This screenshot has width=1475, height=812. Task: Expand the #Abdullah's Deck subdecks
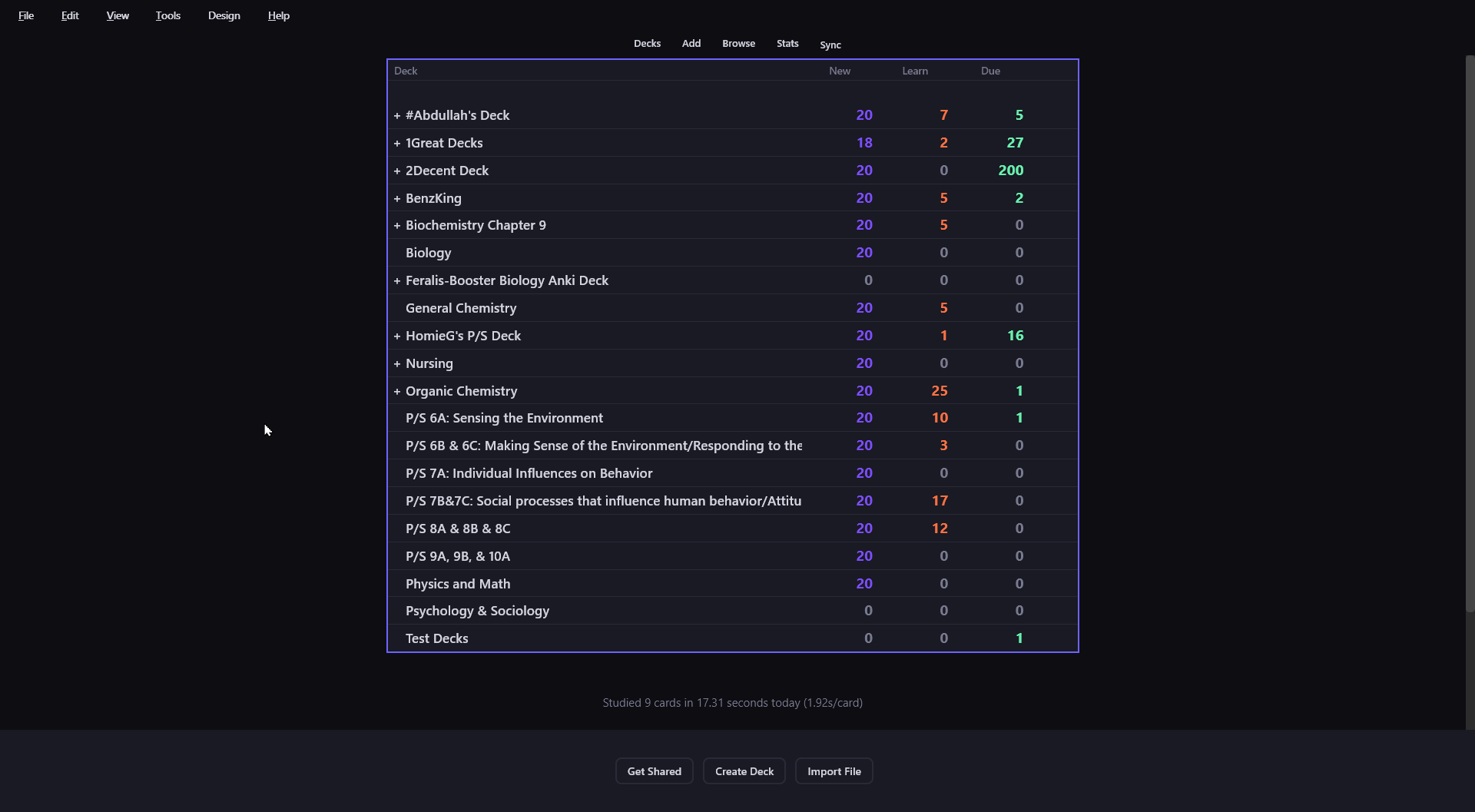point(397,116)
